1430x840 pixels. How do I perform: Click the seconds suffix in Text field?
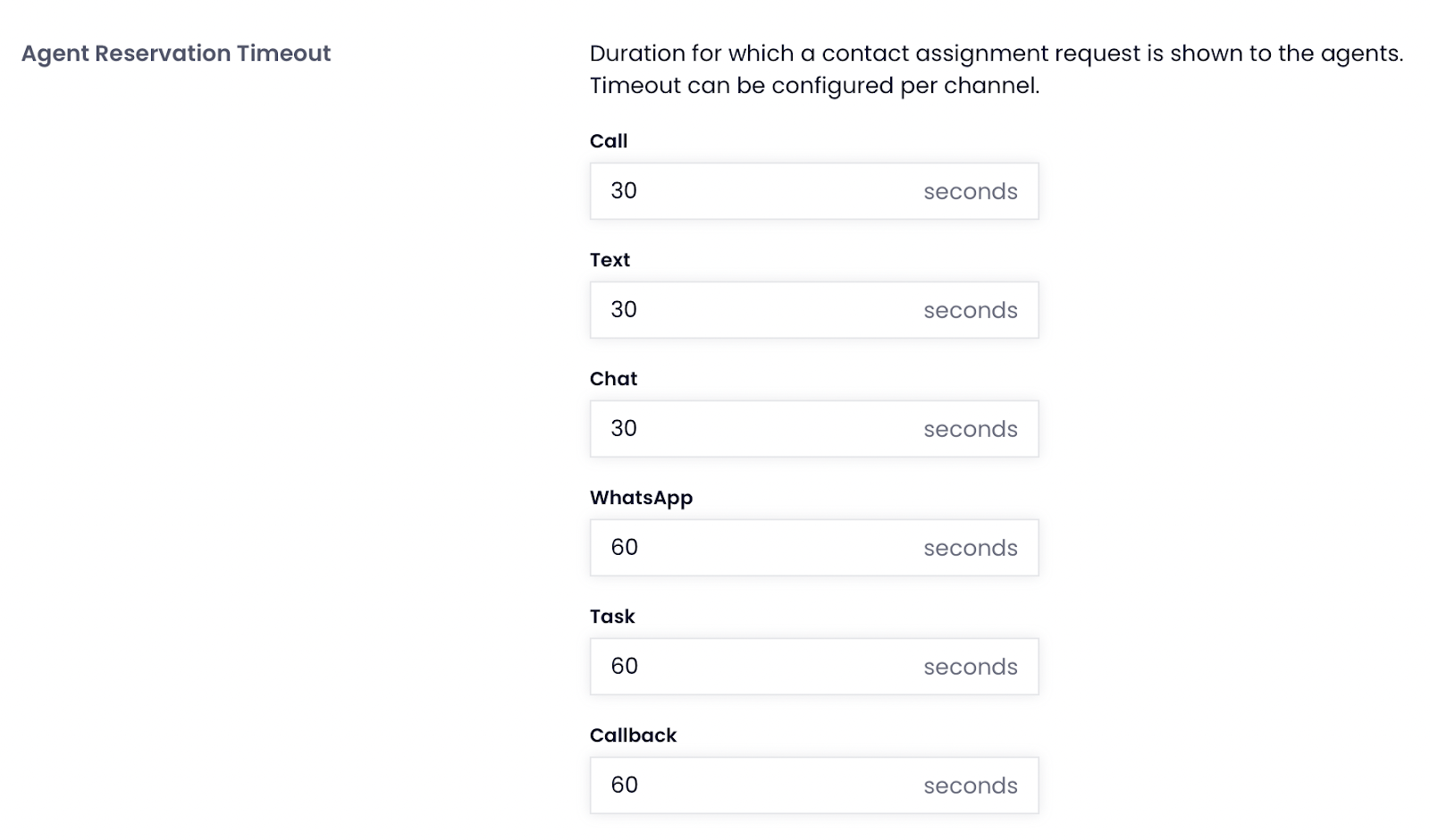pos(971,310)
